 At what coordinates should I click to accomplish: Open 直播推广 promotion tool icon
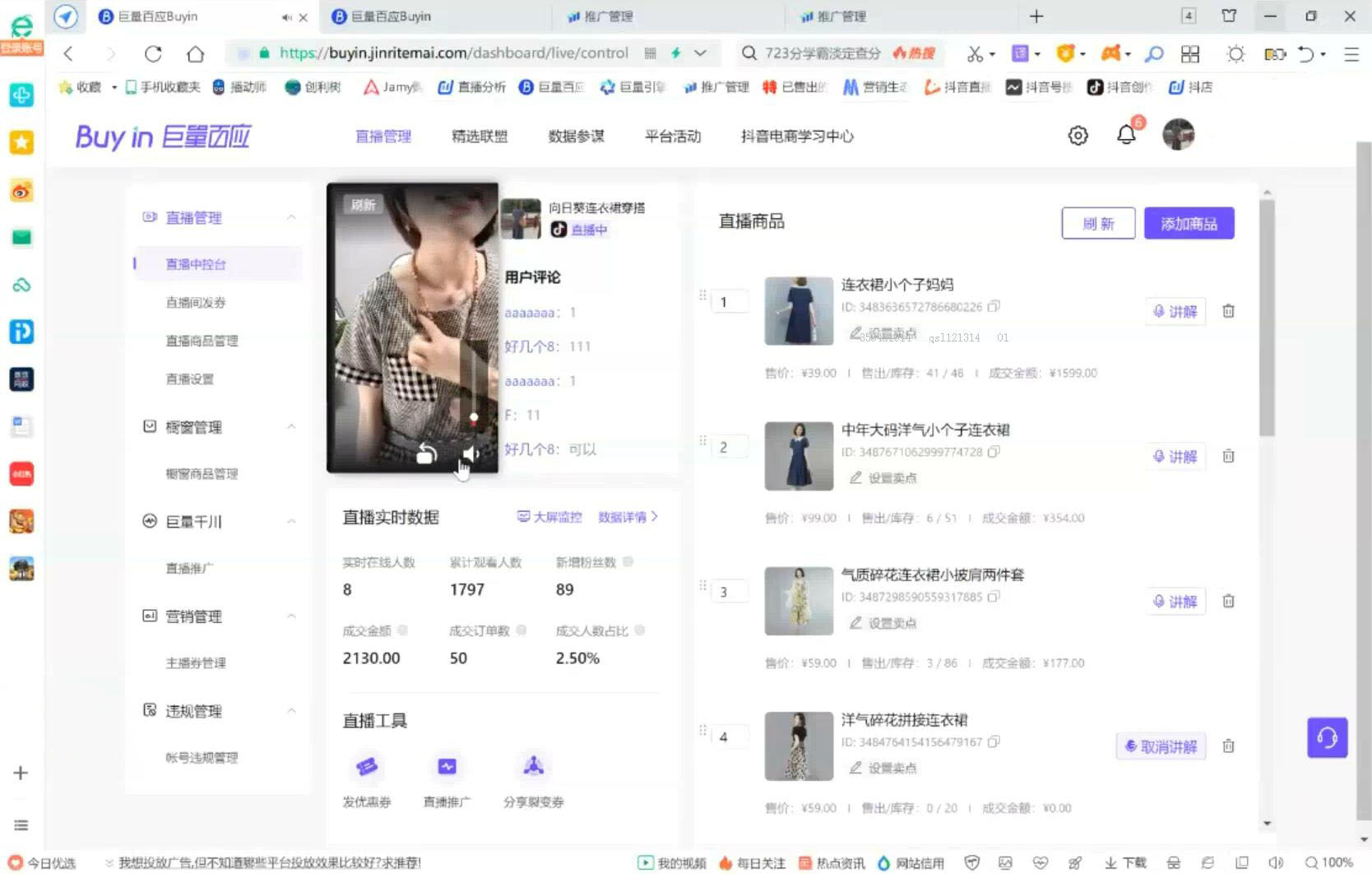pos(447,766)
